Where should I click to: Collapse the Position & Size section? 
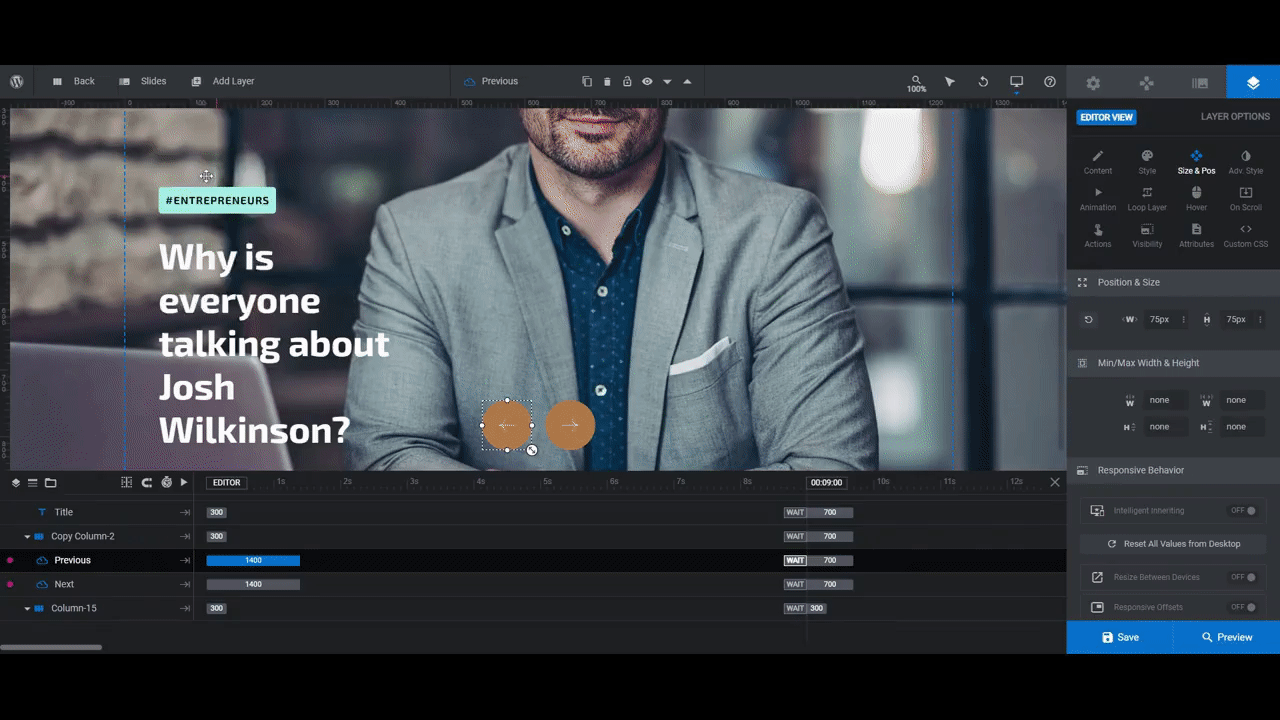point(1173,282)
